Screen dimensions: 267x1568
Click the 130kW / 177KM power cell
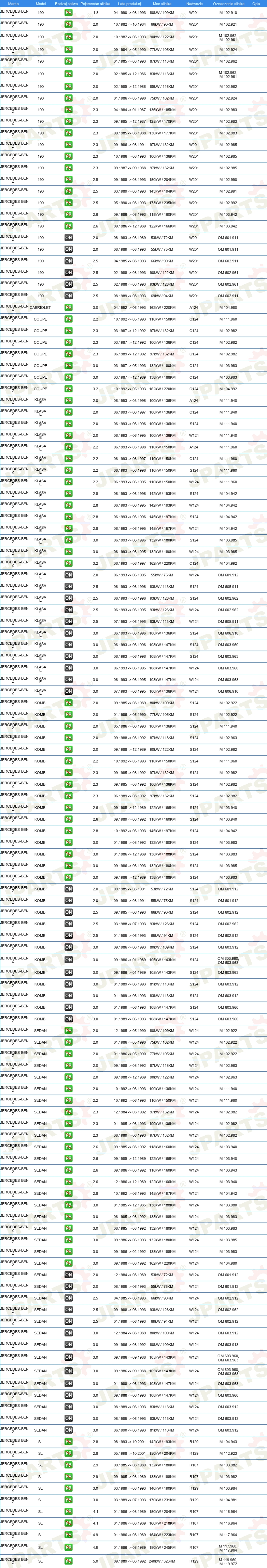point(162,133)
